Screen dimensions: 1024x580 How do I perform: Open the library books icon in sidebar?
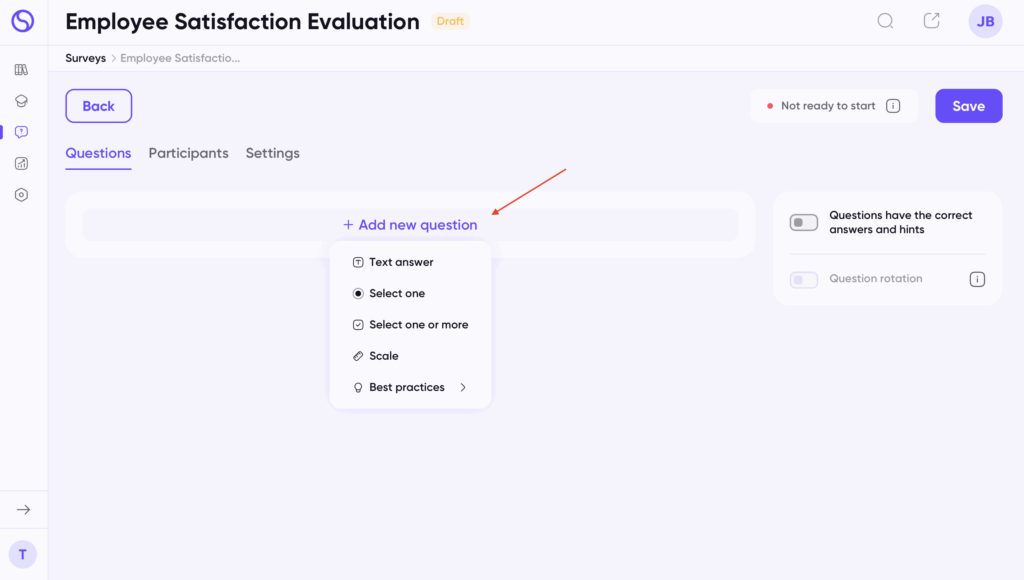[21, 70]
